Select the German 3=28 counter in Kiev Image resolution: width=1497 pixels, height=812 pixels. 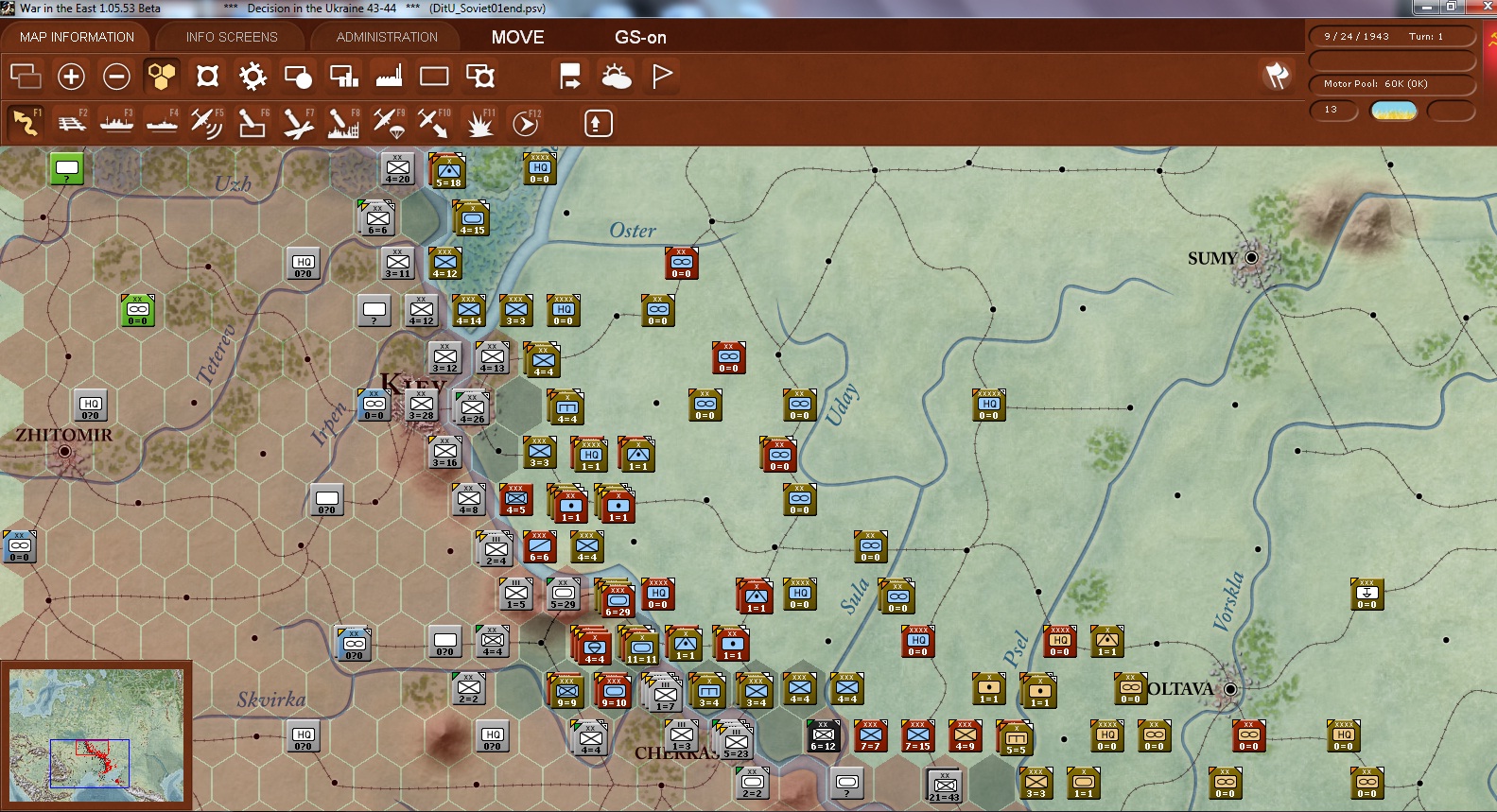[421, 405]
